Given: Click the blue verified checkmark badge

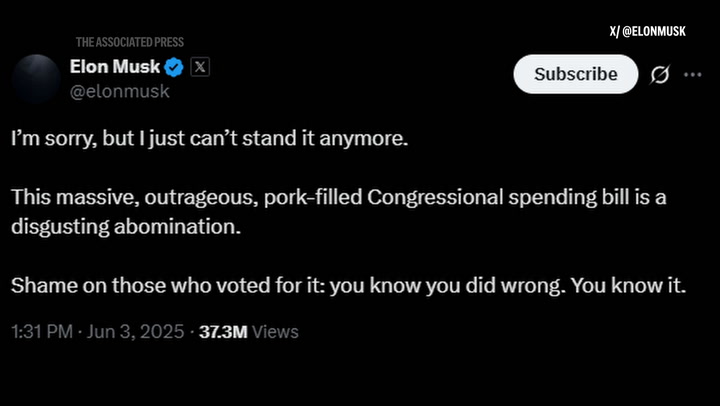Looking at the screenshot, I should (x=174, y=68).
